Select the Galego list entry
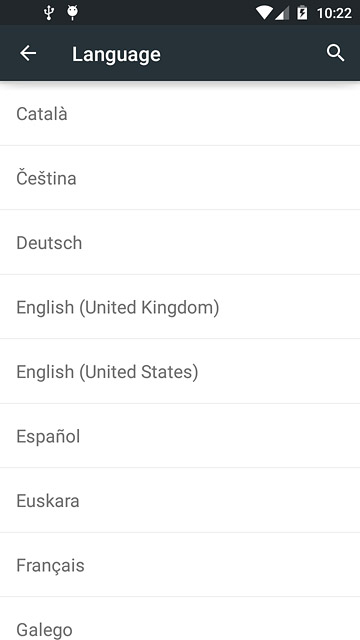 tap(180, 618)
